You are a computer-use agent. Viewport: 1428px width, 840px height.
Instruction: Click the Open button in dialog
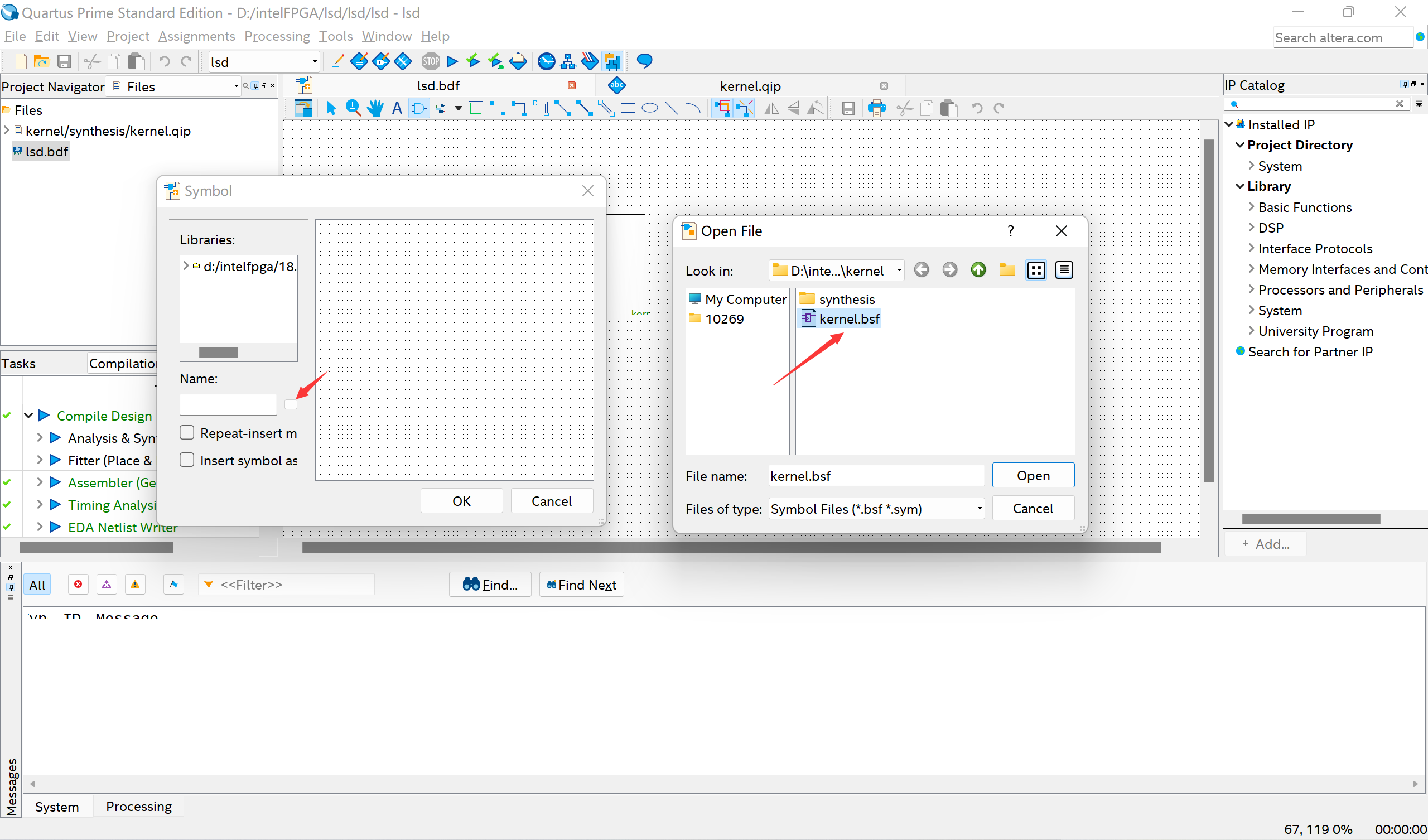(x=1033, y=476)
